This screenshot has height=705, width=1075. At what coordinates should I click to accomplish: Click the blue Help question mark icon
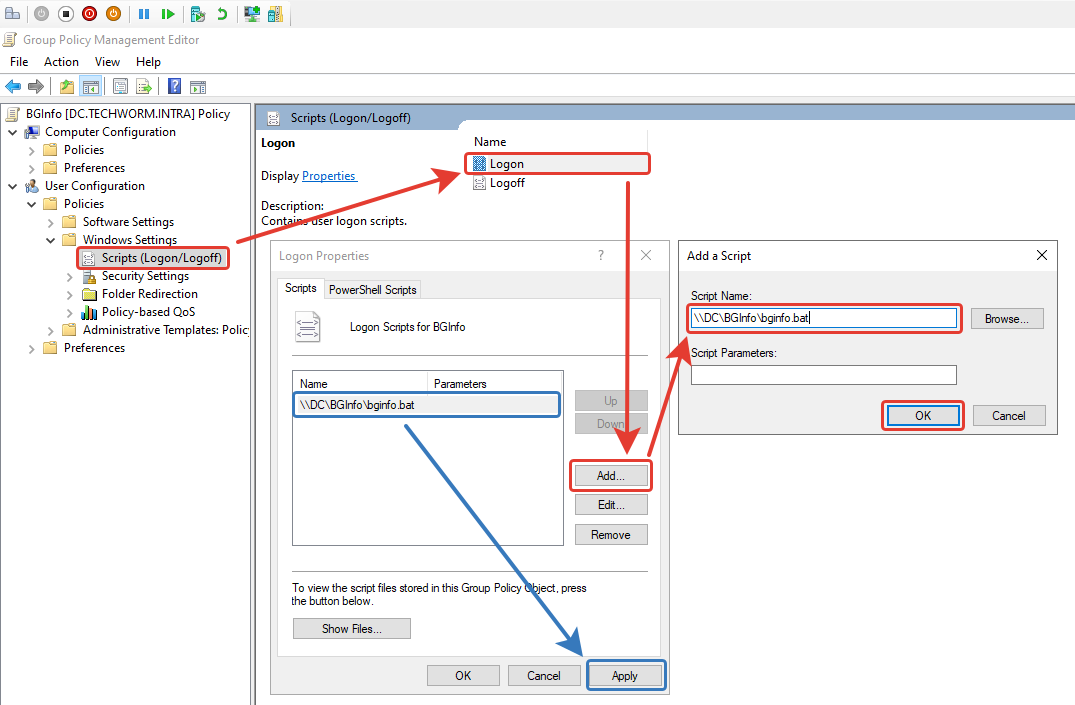tap(174, 87)
